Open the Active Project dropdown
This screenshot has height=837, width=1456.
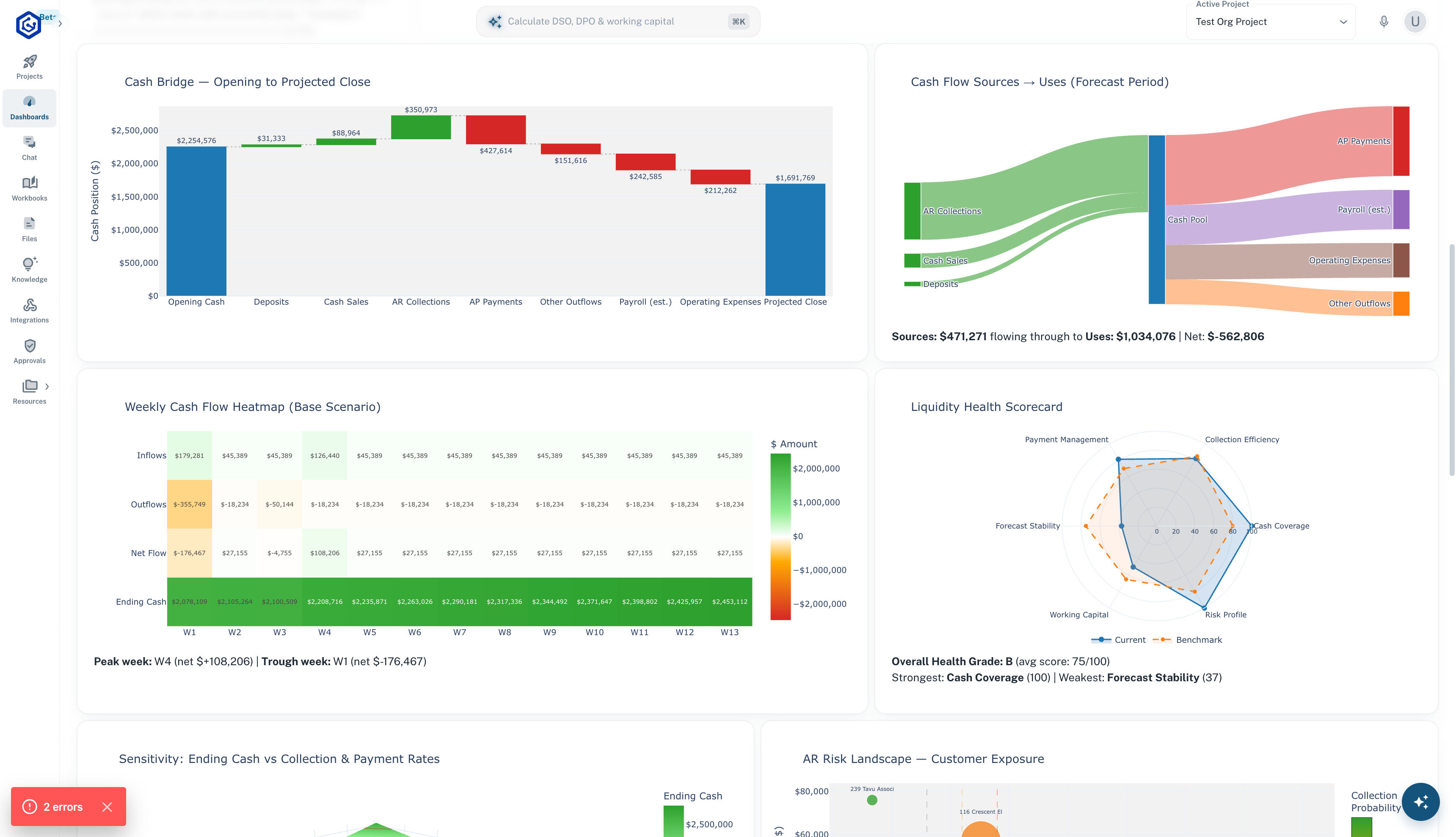point(1270,21)
